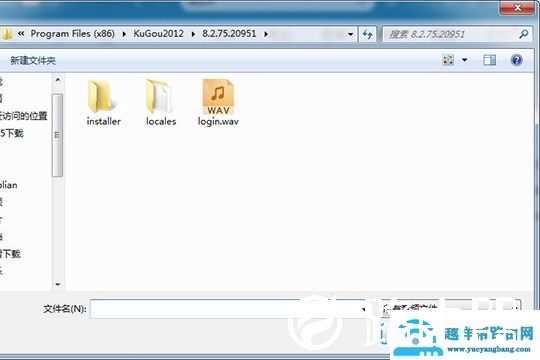The image size is (540, 360).
Task: Click the refresh address button
Action: tap(367, 34)
